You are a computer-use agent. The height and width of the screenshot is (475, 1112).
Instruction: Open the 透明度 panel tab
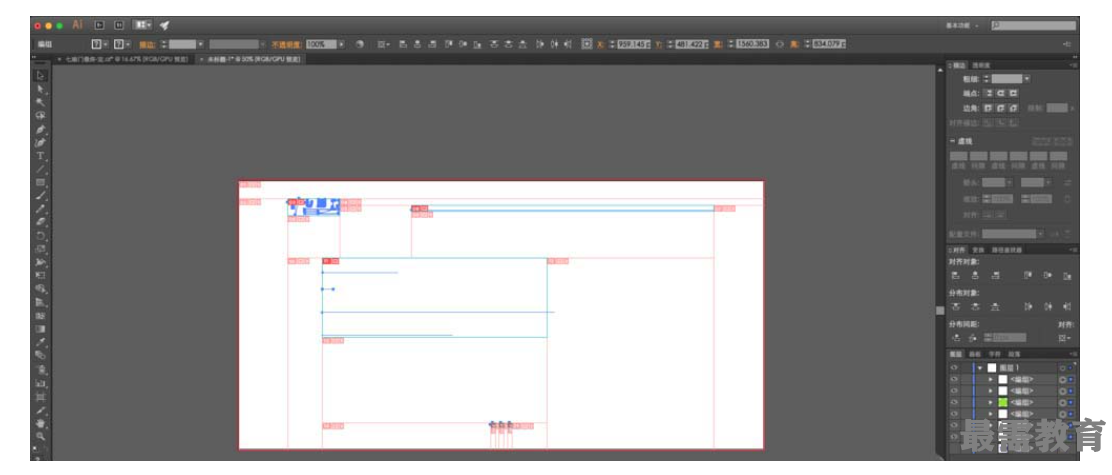[980, 65]
